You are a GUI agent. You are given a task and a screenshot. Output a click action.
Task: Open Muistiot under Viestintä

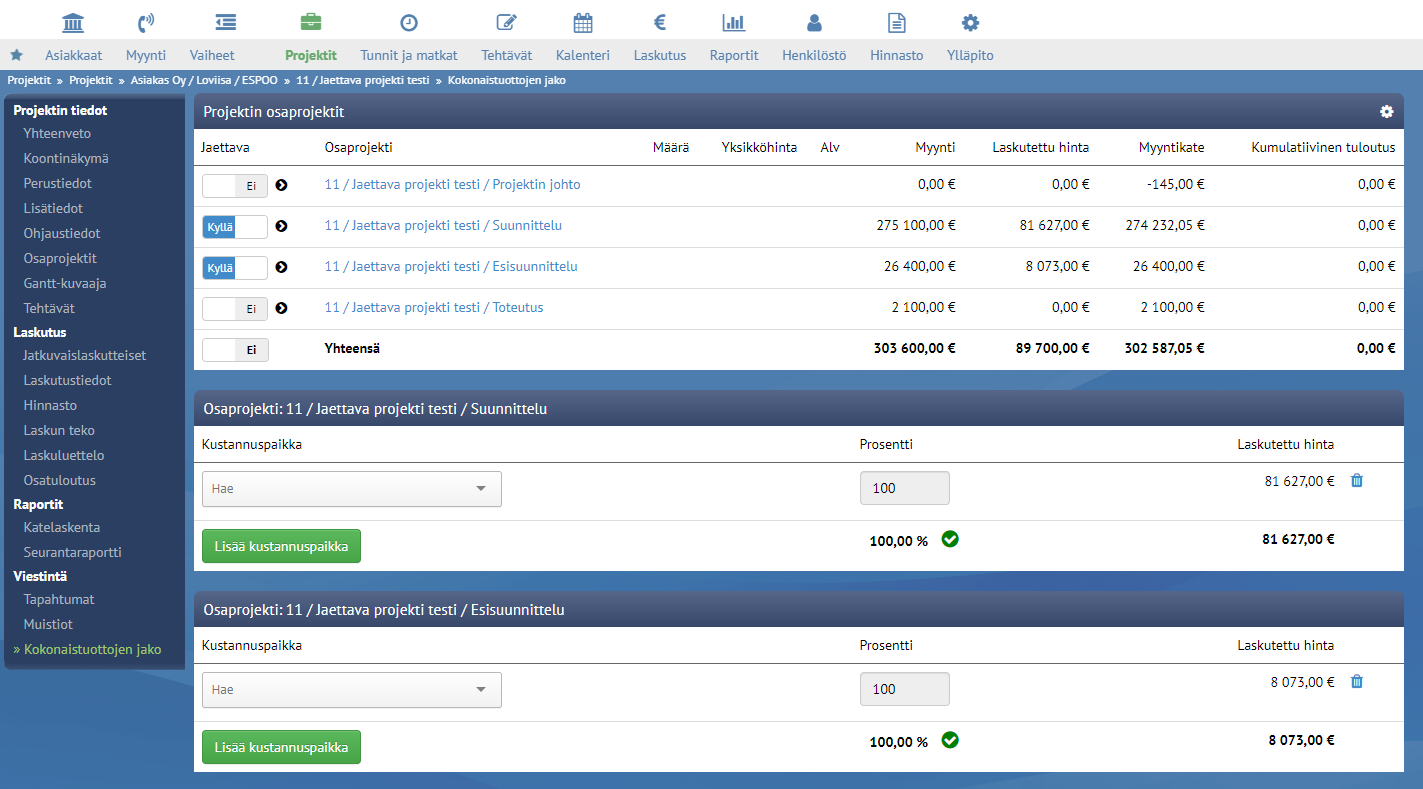pos(48,624)
